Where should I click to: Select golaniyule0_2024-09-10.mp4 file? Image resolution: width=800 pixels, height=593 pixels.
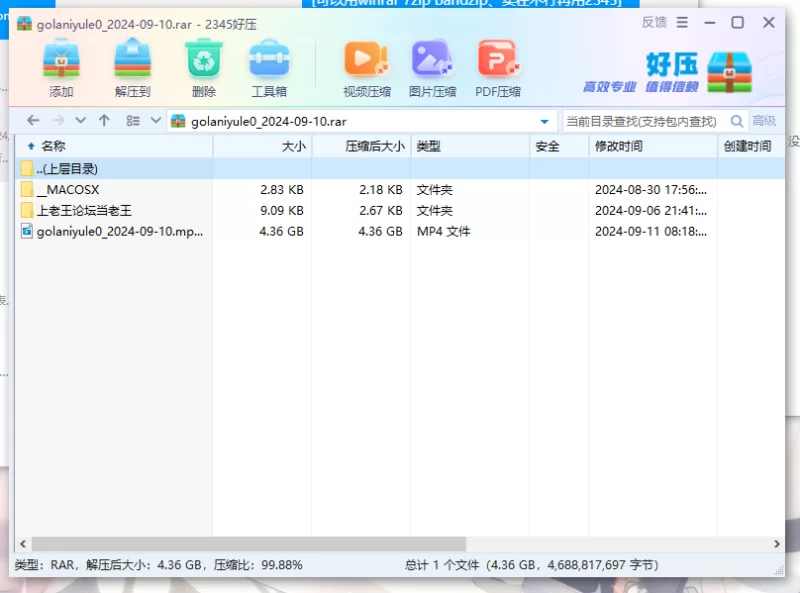pyautogui.click(x=400, y=231)
